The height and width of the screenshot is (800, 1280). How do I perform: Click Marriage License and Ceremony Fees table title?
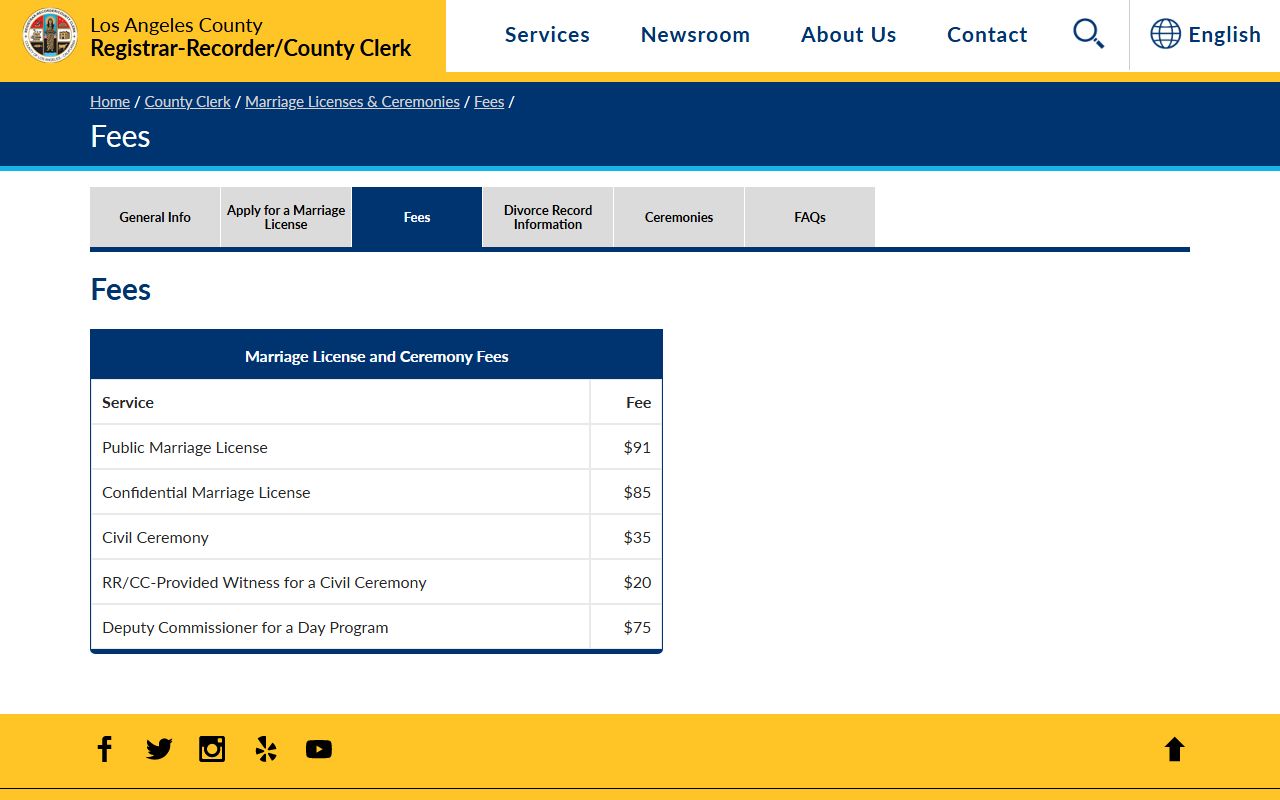pyautogui.click(x=376, y=356)
